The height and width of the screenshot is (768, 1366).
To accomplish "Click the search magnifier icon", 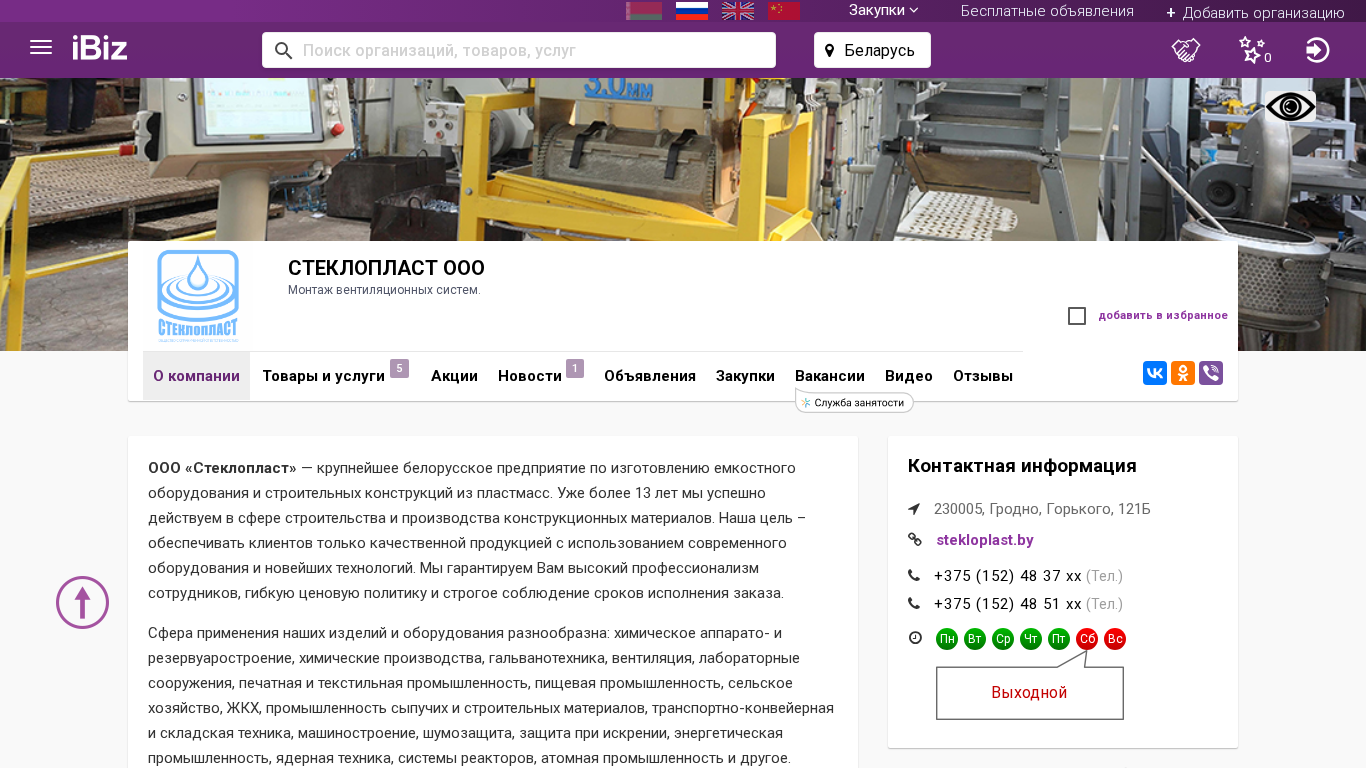I will click(283, 50).
